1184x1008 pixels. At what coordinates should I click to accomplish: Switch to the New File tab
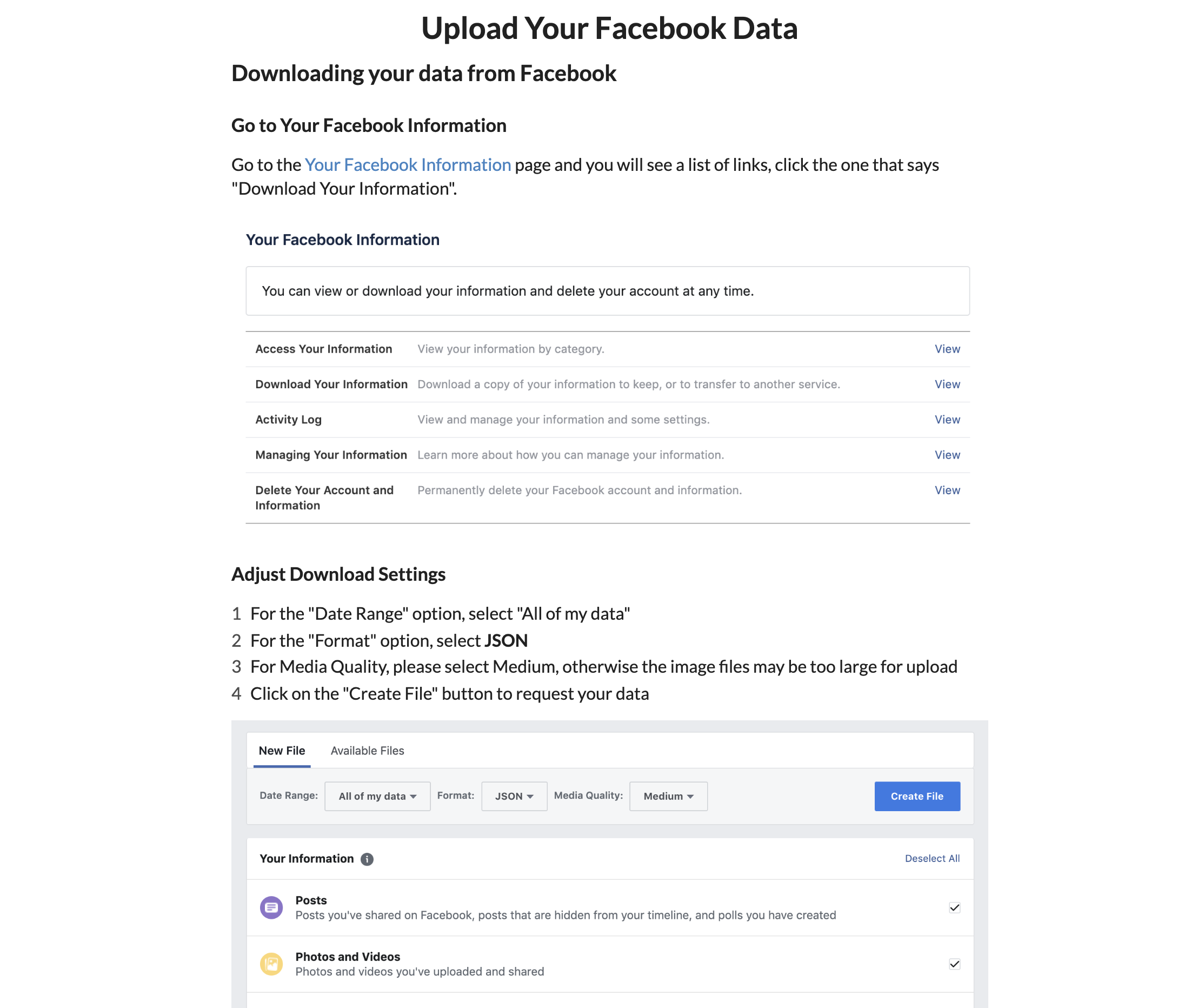[282, 750]
